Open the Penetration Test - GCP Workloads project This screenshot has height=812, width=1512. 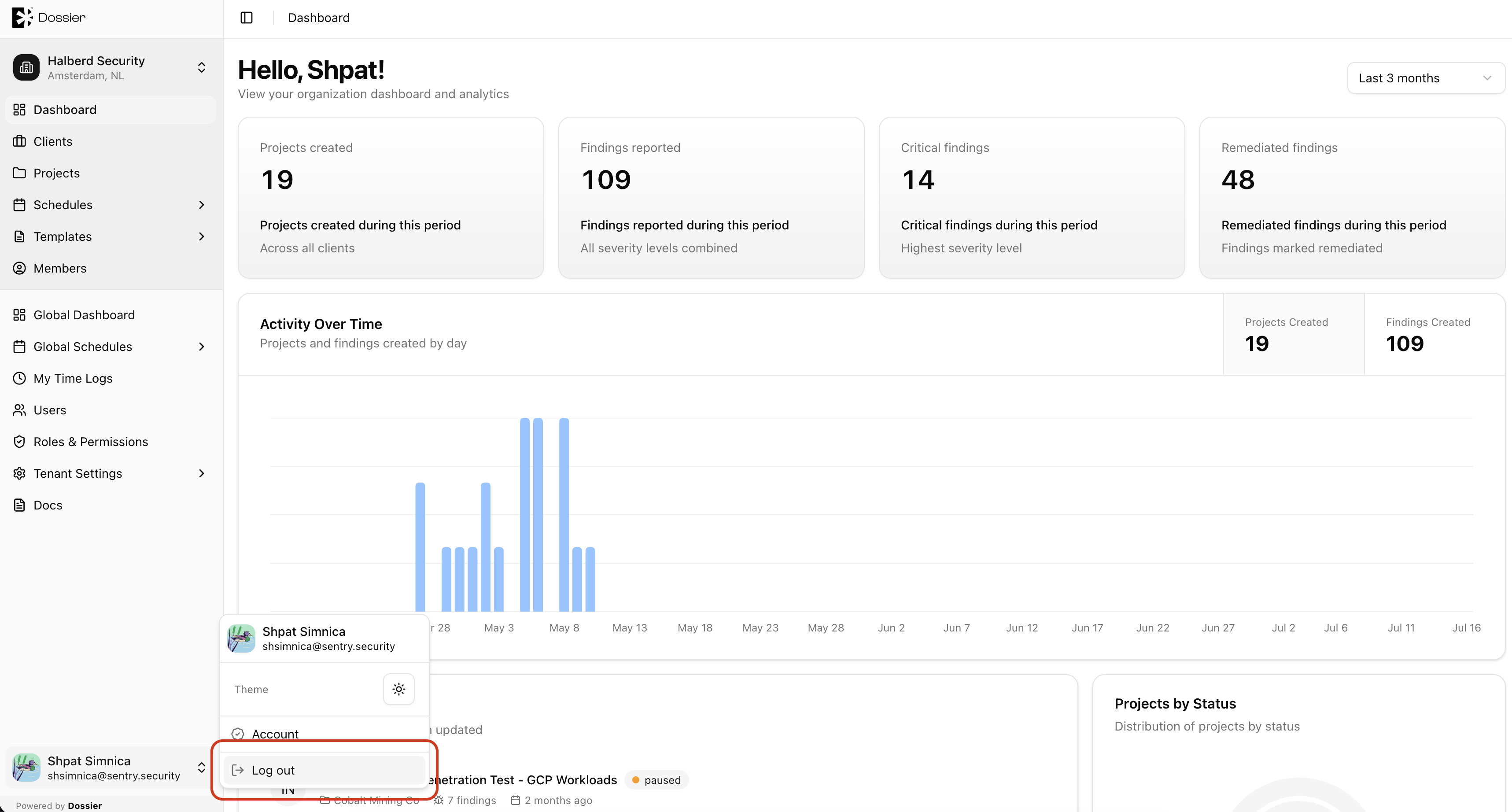pyautogui.click(x=522, y=780)
